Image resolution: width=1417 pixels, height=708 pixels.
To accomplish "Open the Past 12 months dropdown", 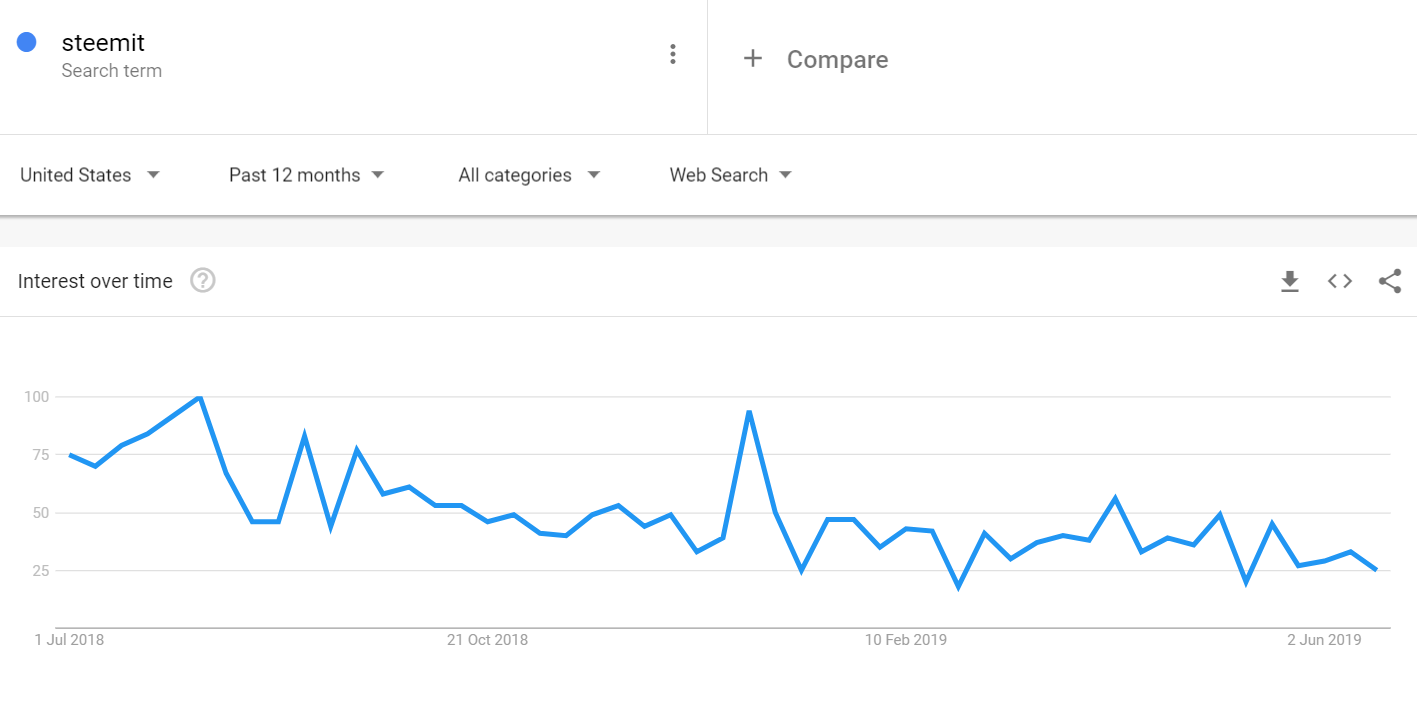I will pos(307,175).
